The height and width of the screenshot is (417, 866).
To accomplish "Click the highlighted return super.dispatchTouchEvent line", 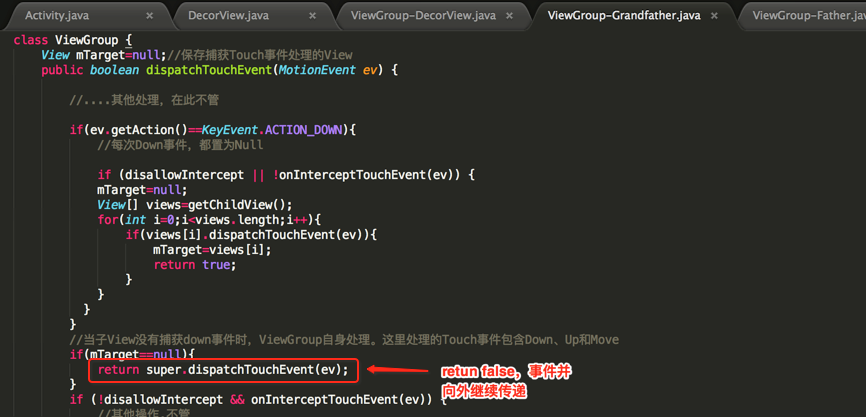I will (x=224, y=370).
